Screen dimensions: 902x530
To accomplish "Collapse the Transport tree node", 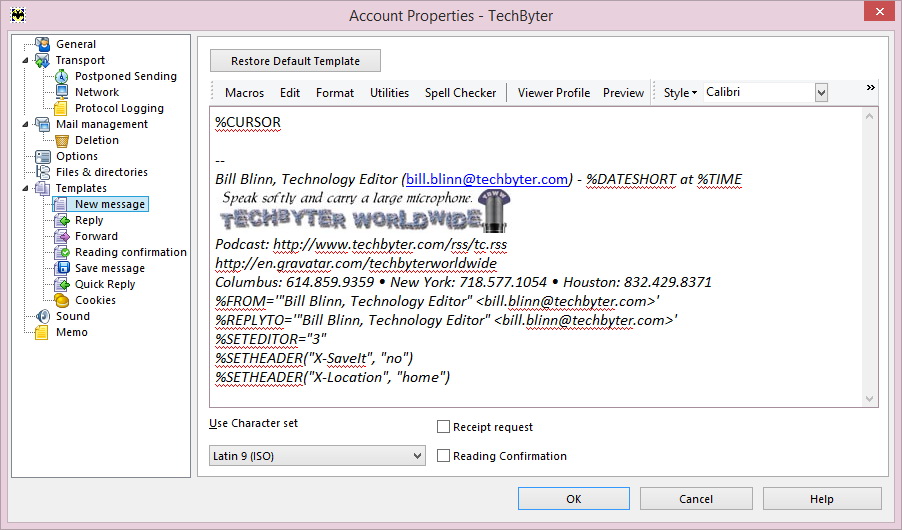I will click(x=25, y=60).
